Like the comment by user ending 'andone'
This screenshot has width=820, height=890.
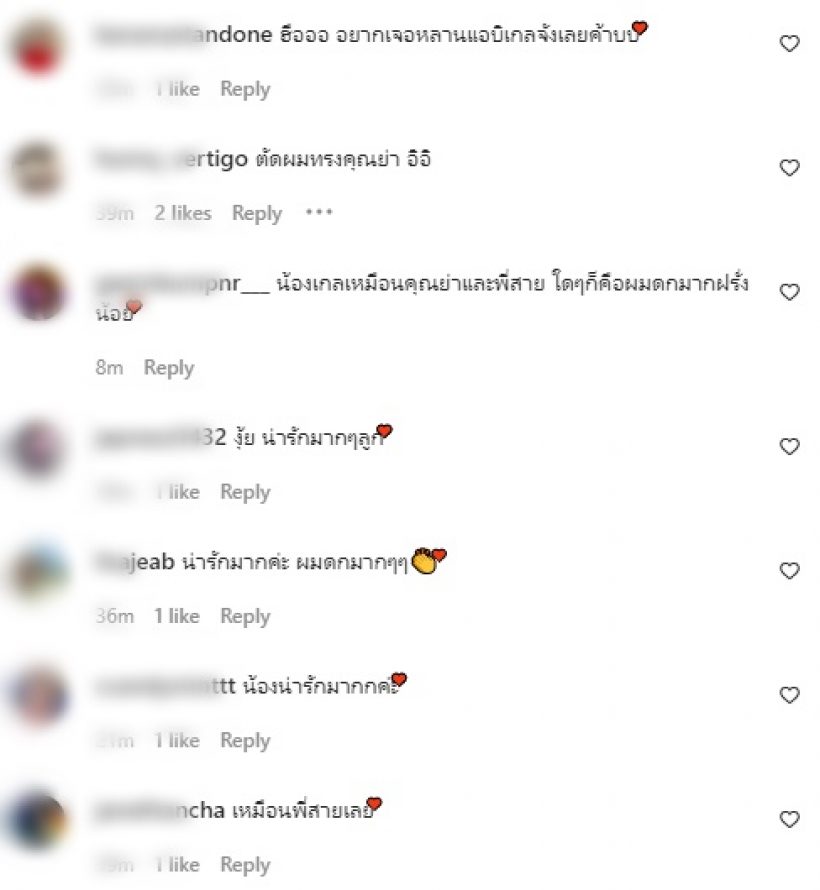click(789, 44)
